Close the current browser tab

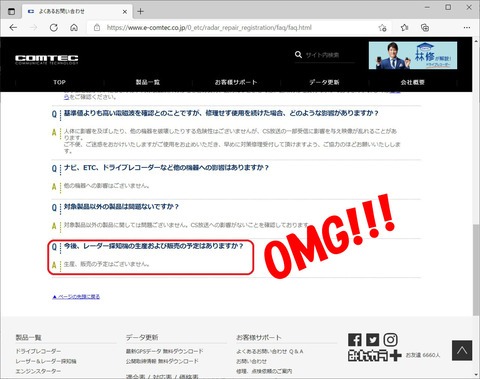[125, 12]
